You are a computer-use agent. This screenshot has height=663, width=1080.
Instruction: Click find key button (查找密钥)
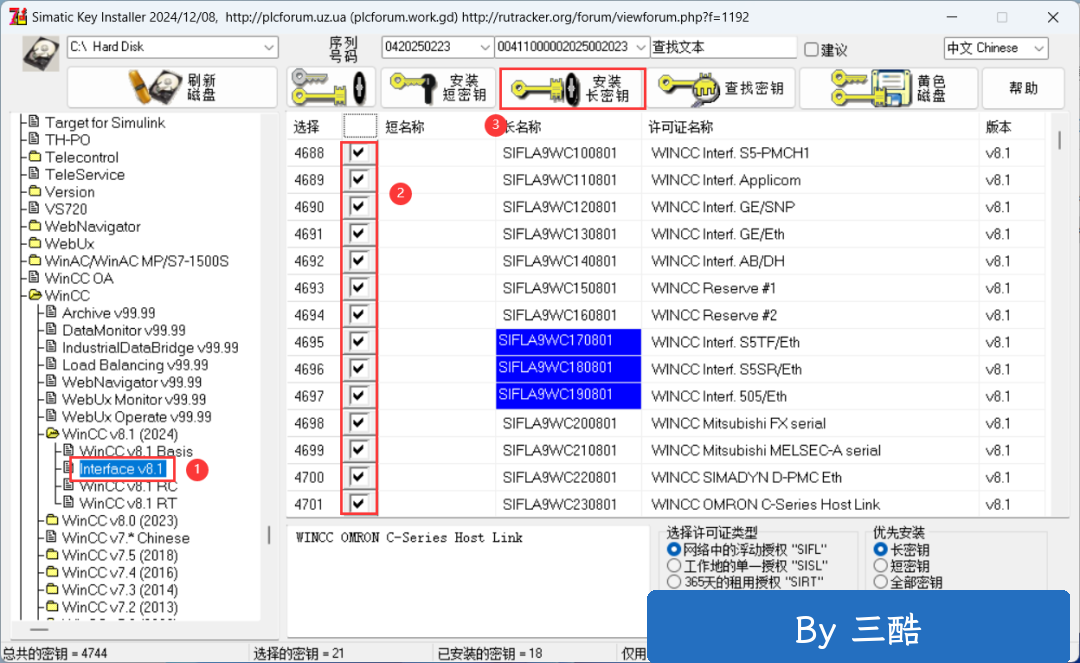(x=721, y=87)
